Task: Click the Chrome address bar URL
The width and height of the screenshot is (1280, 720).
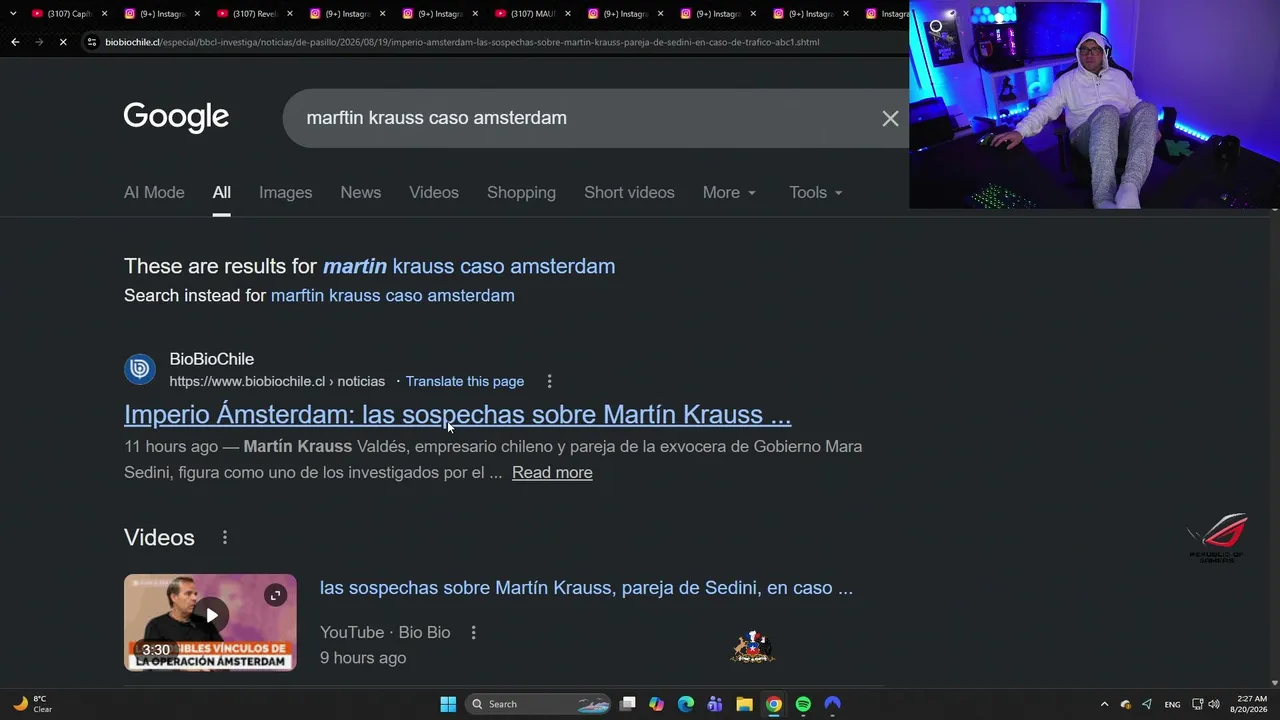Action: (462, 42)
